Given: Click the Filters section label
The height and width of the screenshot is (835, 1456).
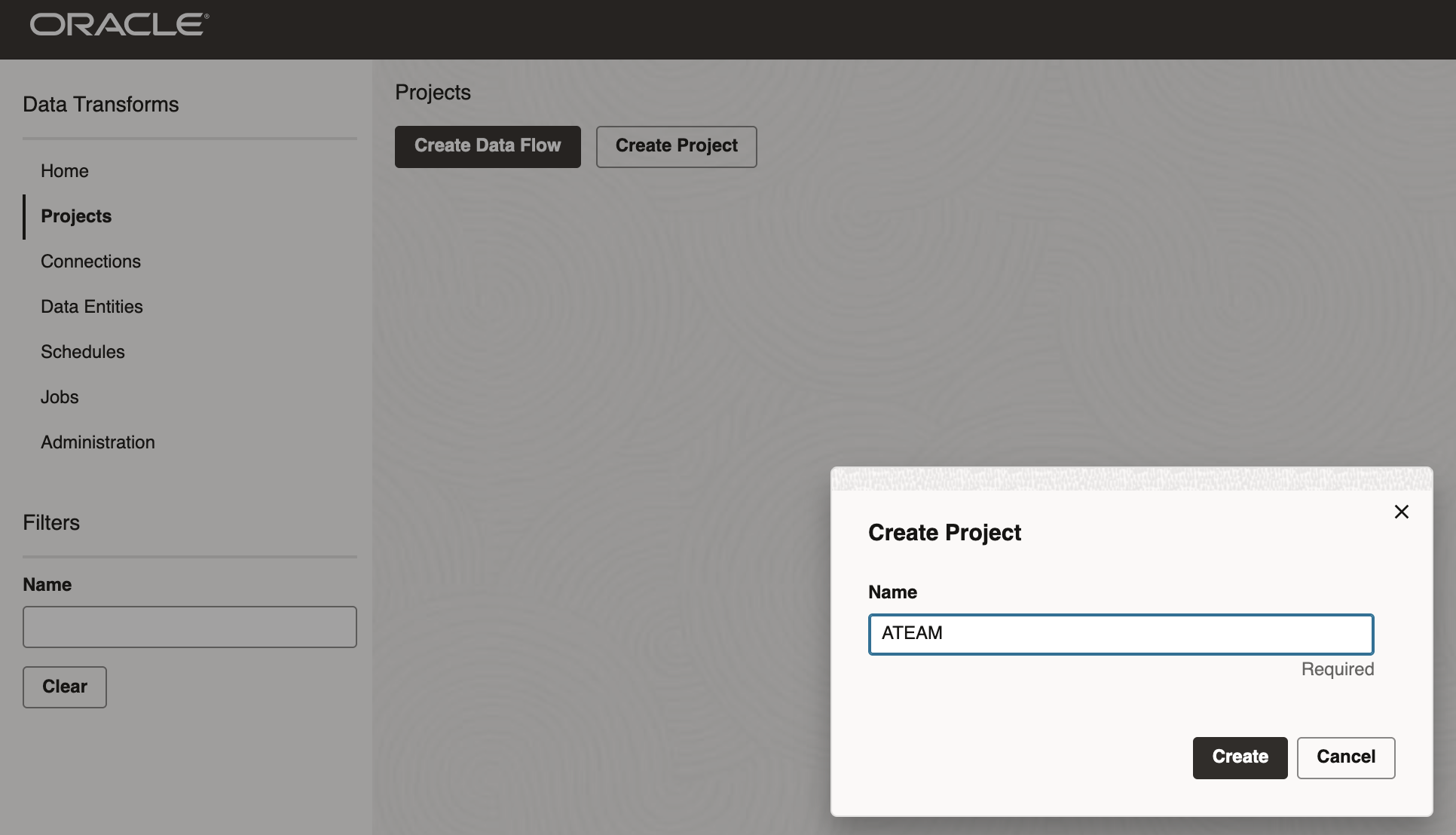Looking at the screenshot, I should click(x=50, y=522).
